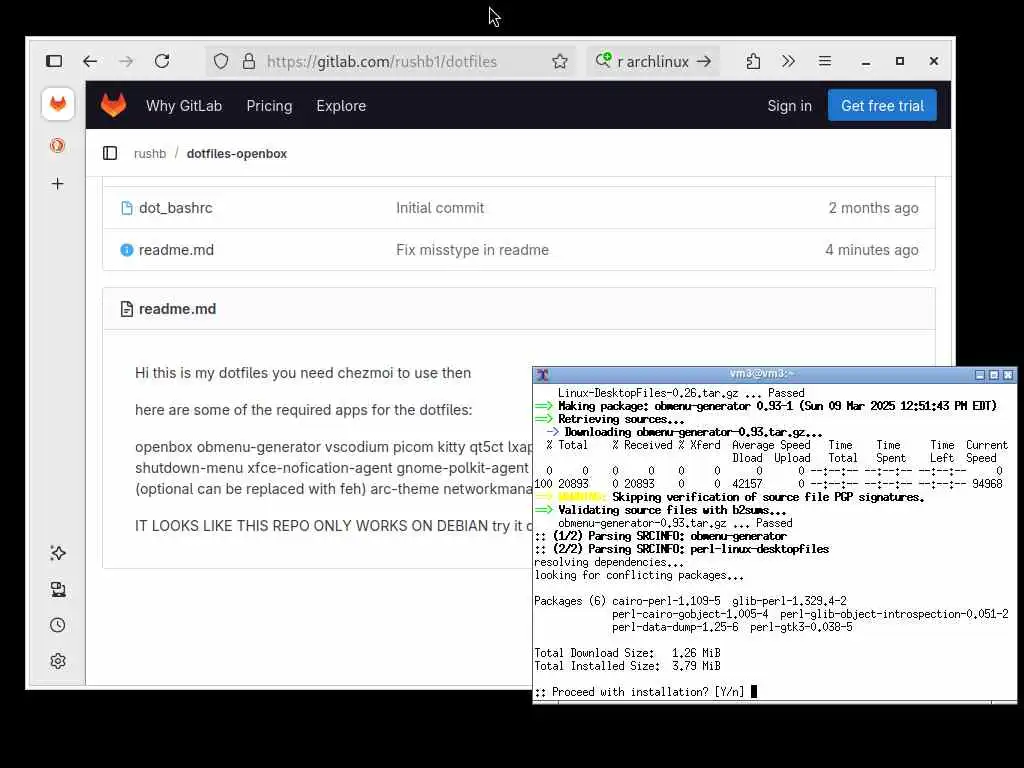Open synced tabs sidebar icon

tap(57, 590)
